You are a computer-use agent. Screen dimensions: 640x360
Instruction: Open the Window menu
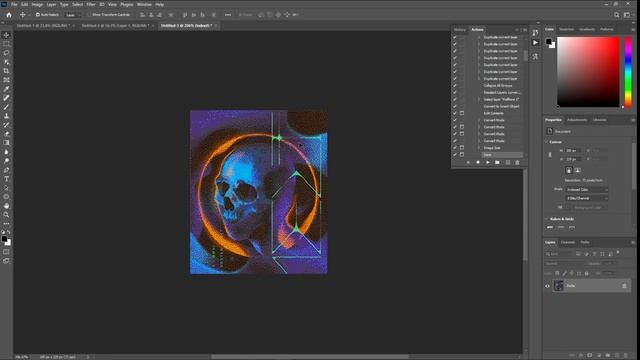click(144, 4)
